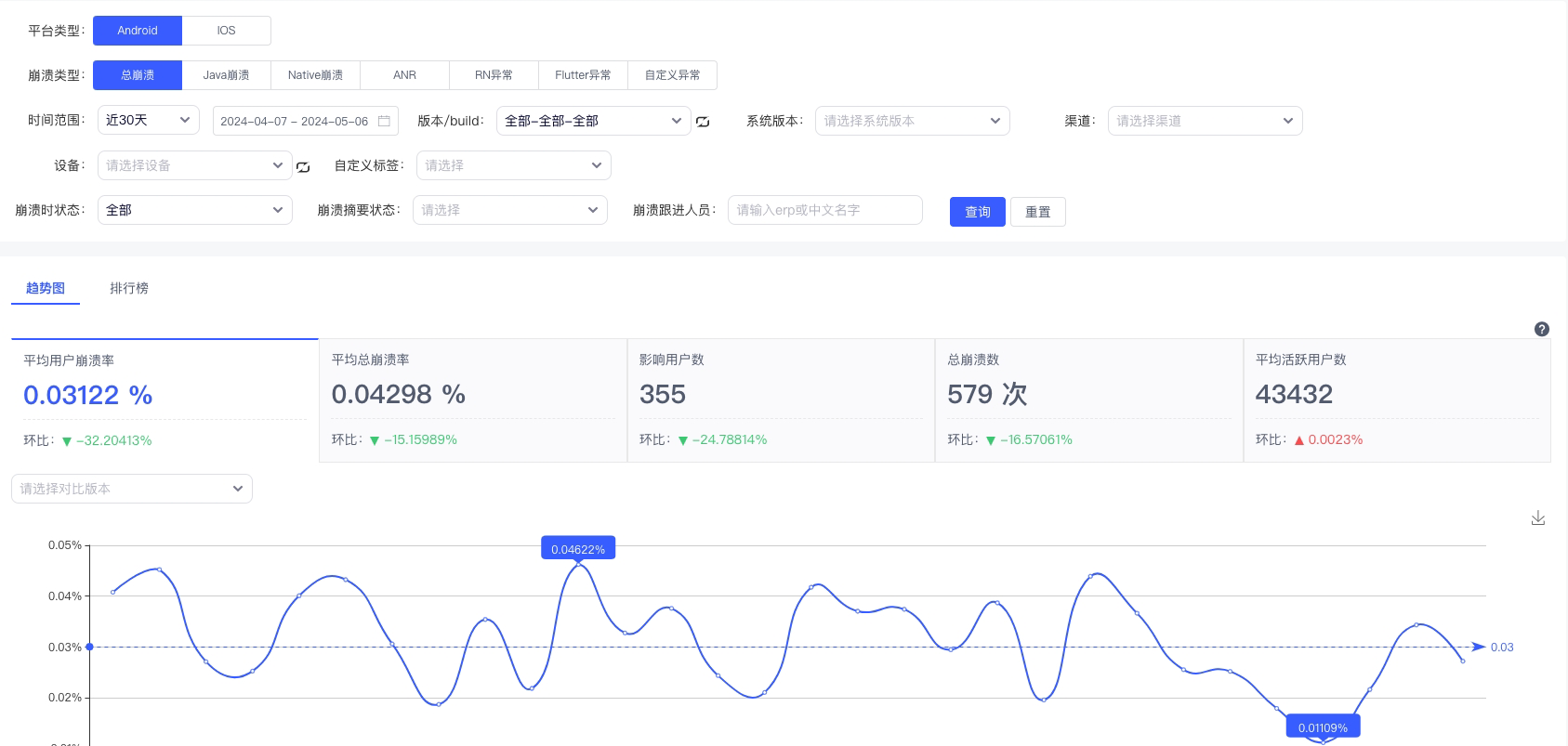
Task: Click the 0.02% y-axis label
Action: point(65,698)
